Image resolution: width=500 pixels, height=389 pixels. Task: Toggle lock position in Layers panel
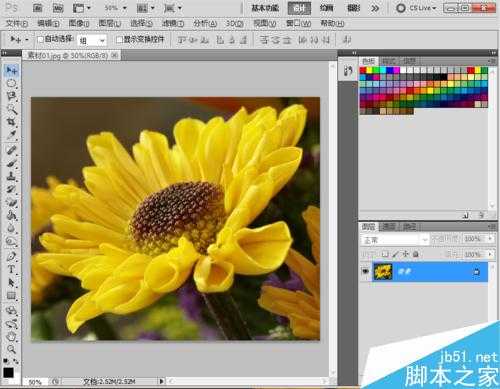click(406, 254)
